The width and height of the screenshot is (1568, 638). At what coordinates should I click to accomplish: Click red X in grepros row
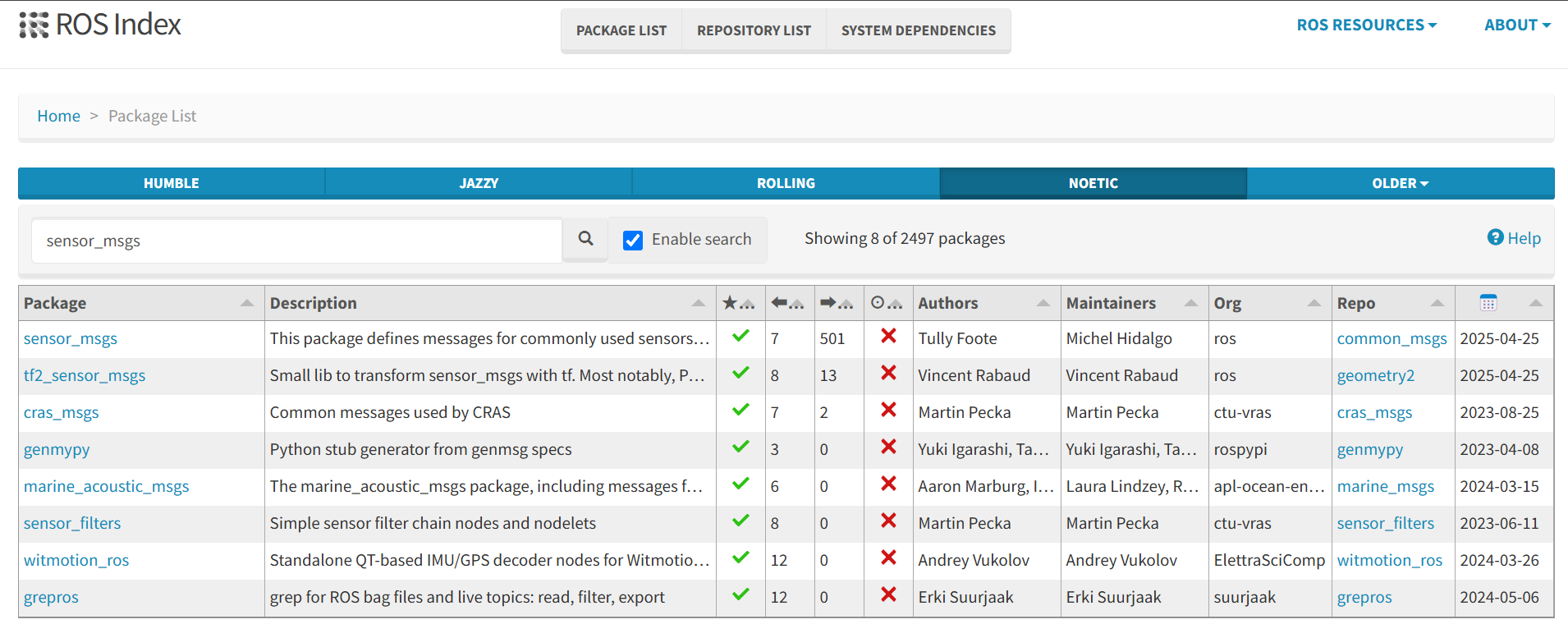pyautogui.click(x=888, y=594)
